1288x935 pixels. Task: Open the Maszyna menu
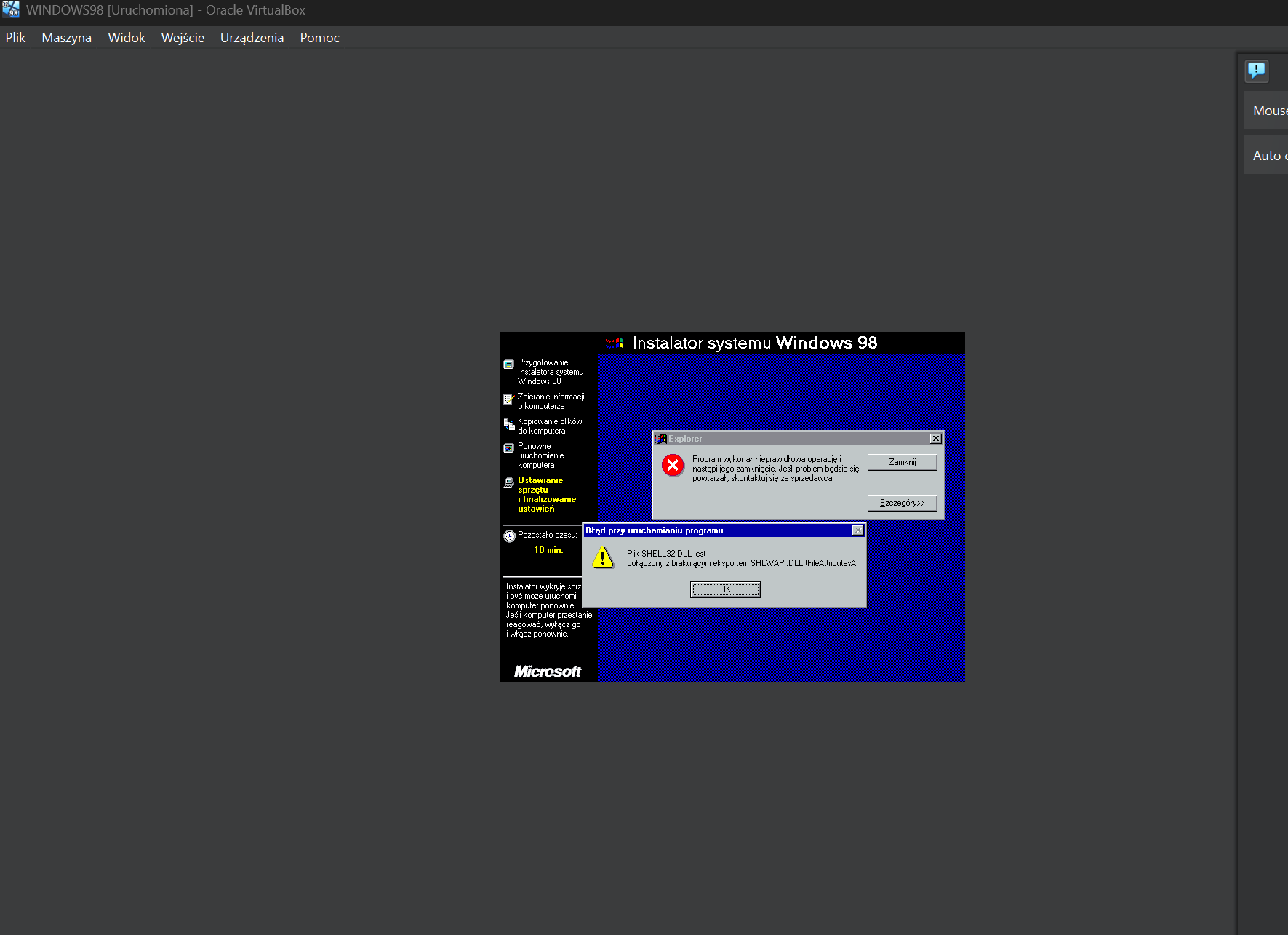66,38
